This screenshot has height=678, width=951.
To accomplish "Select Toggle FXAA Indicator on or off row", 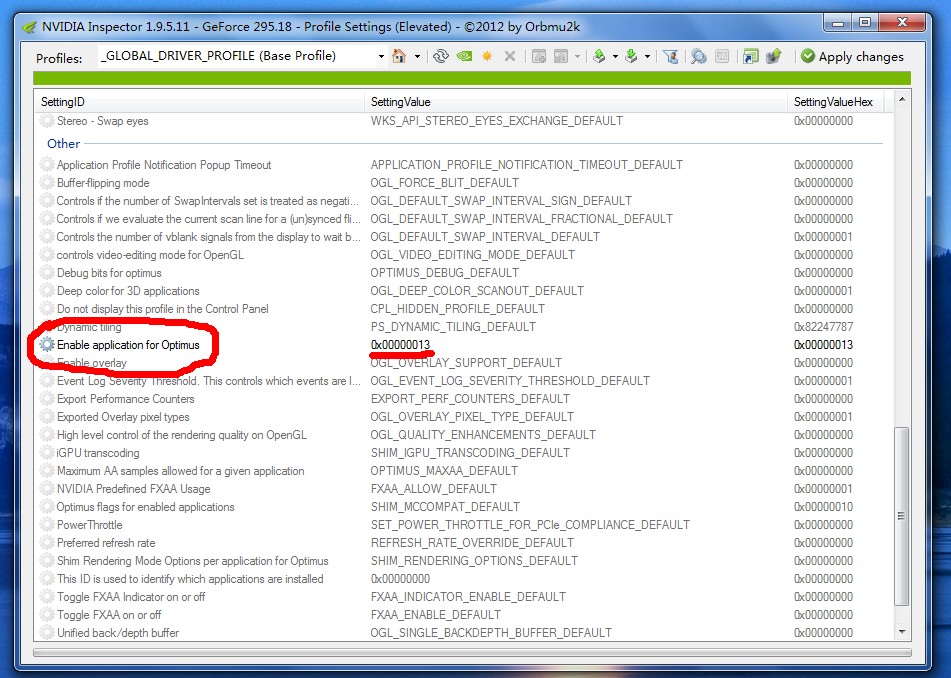I will 464,597.
